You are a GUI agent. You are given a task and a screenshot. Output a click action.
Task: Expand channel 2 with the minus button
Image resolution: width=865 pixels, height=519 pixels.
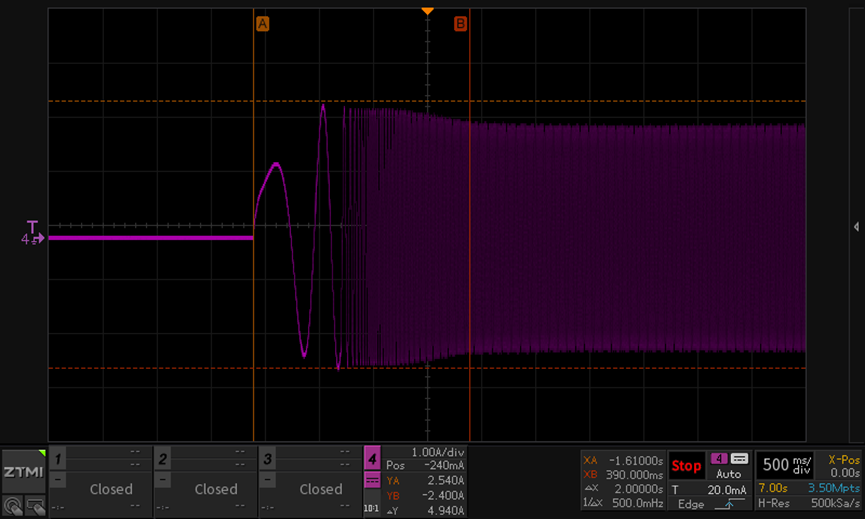[162, 479]
